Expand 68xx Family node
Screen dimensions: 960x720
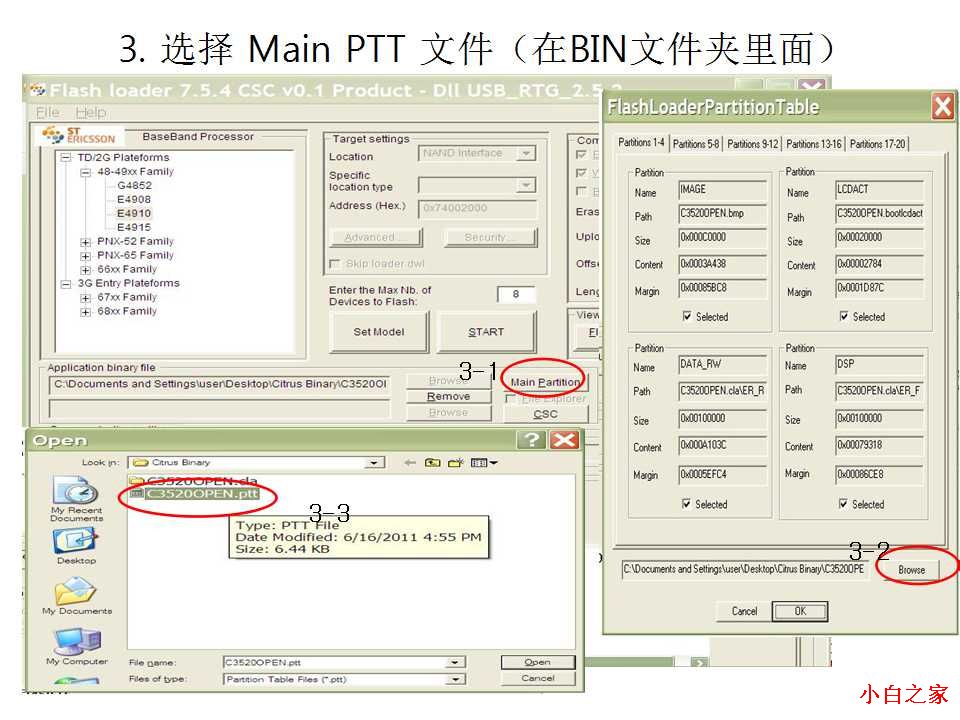tap(85, 312)
